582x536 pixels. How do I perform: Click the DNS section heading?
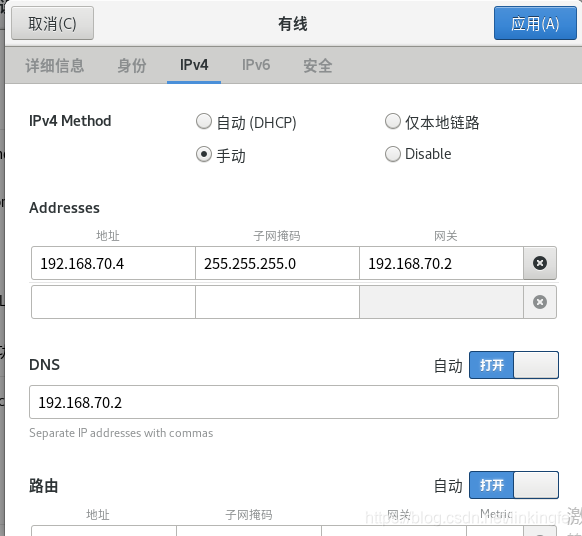pos(45,365)
